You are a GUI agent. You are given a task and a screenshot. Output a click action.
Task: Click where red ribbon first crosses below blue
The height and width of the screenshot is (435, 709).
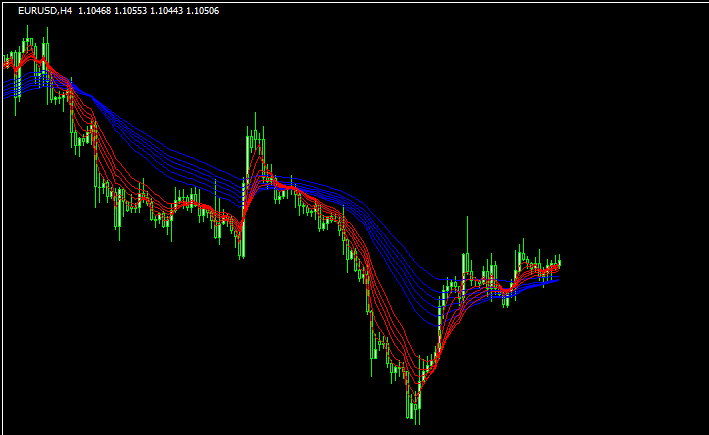click(68, 88)
